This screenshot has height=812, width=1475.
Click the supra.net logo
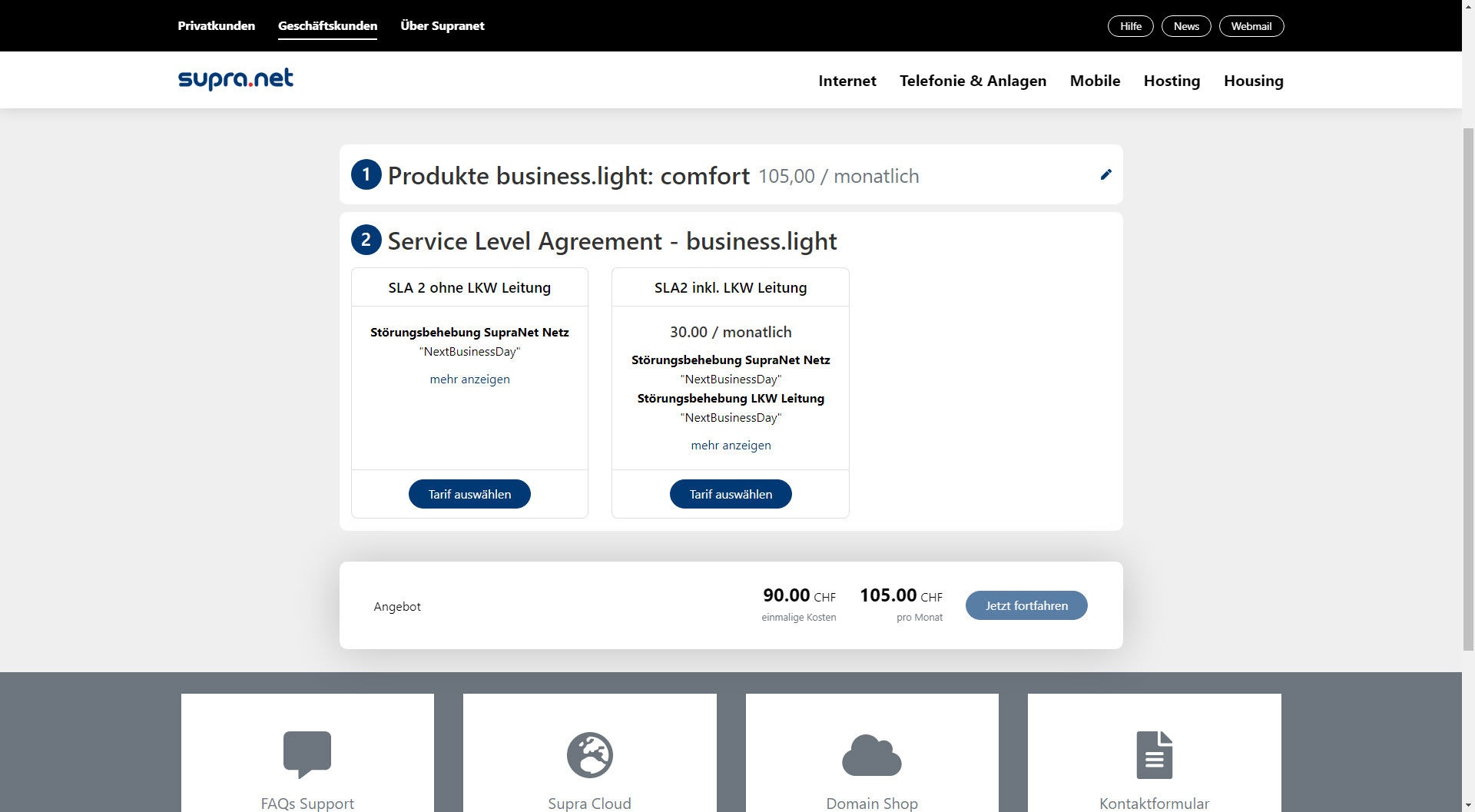(x=235, y=79)
